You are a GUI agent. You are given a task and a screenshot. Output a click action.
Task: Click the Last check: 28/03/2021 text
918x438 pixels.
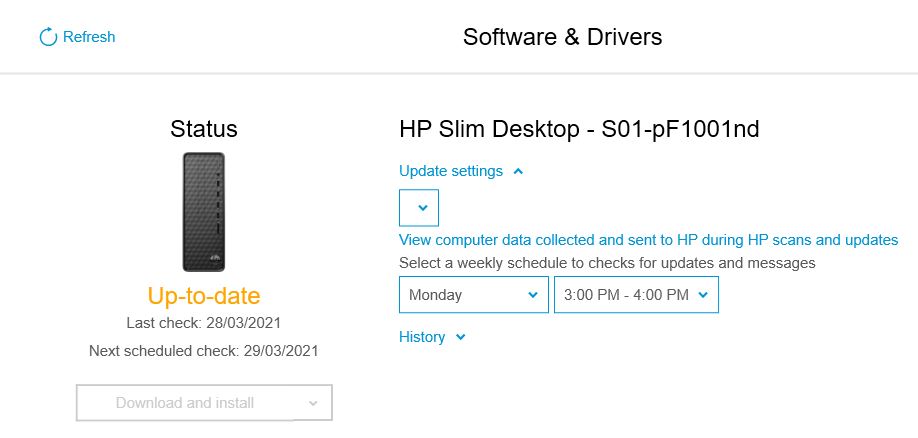click(x=204, y=323)
